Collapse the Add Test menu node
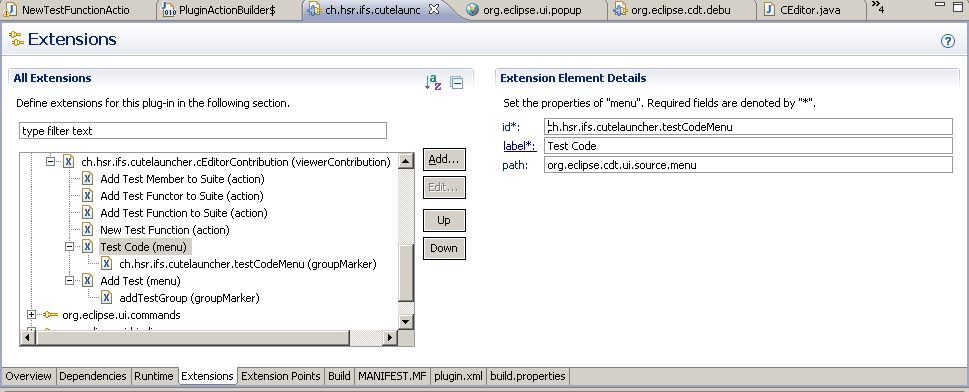969x392 pixels. tap(70, 281)
